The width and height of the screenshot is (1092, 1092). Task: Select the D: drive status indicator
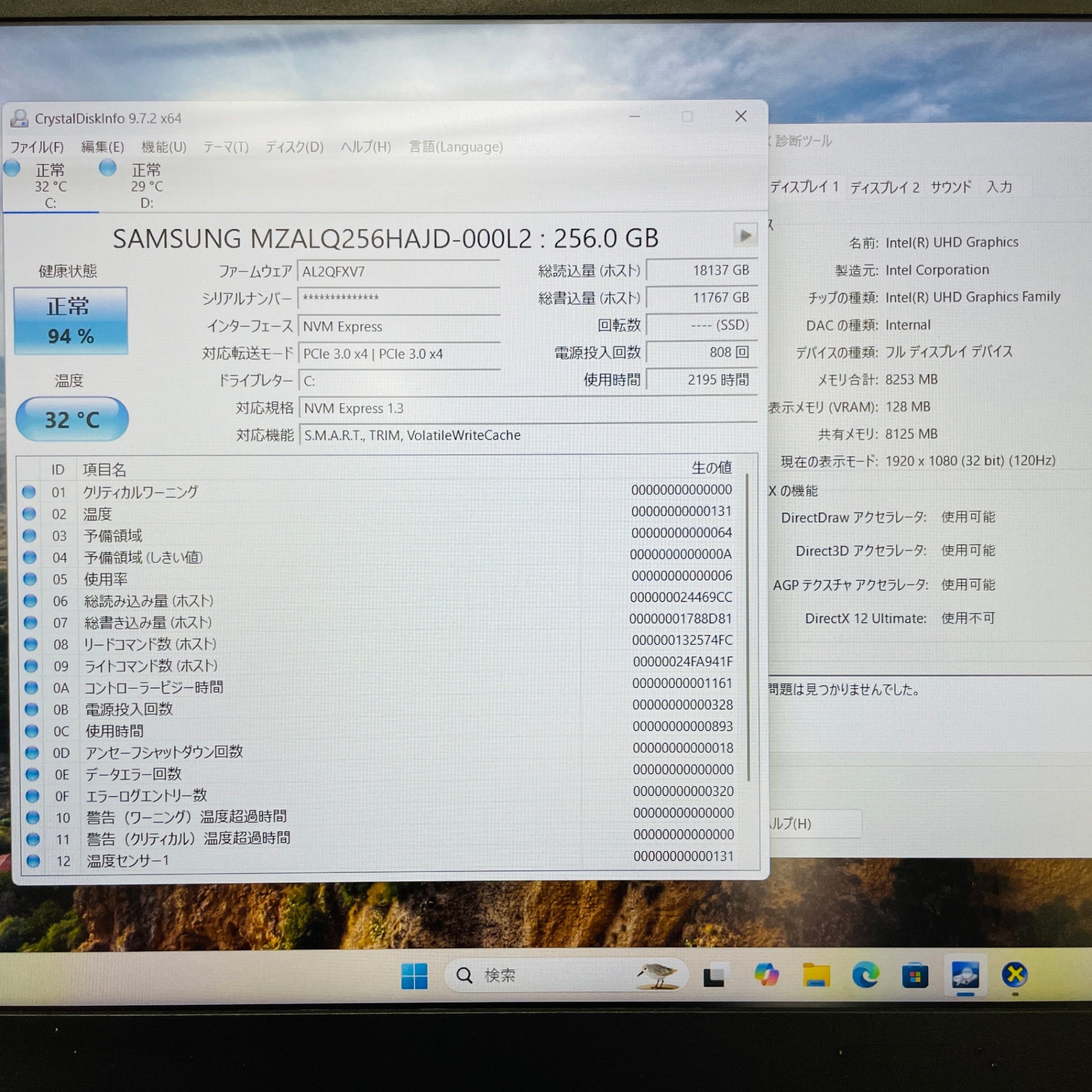point(146,186)
